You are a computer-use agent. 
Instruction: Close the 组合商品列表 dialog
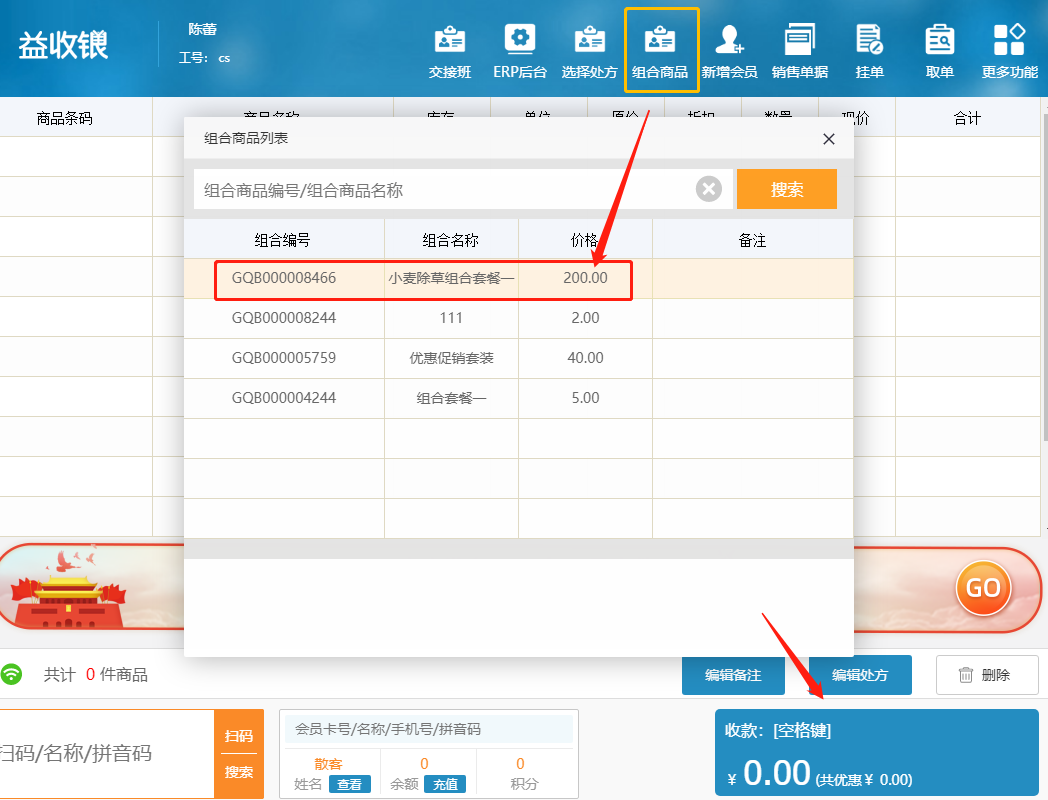pyautogui.click(x=828, y=139)
